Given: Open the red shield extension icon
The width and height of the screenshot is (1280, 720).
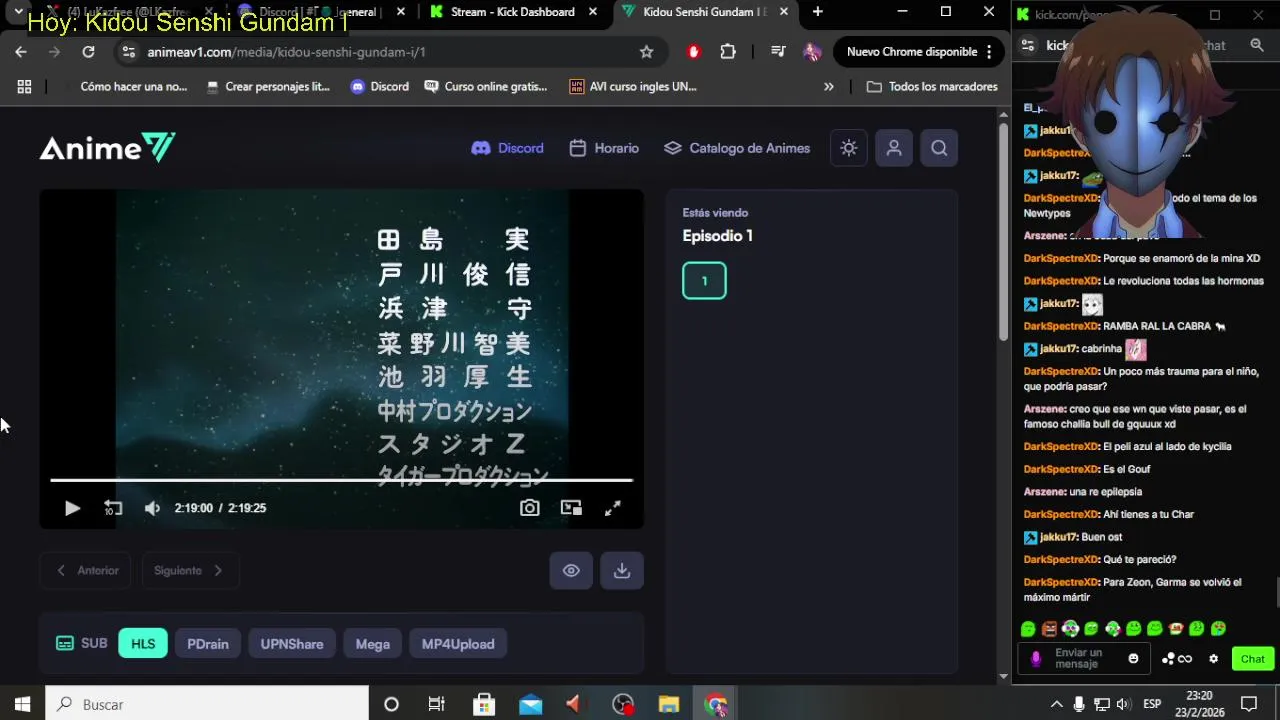Looking at the screenshot, I should 694,52.
